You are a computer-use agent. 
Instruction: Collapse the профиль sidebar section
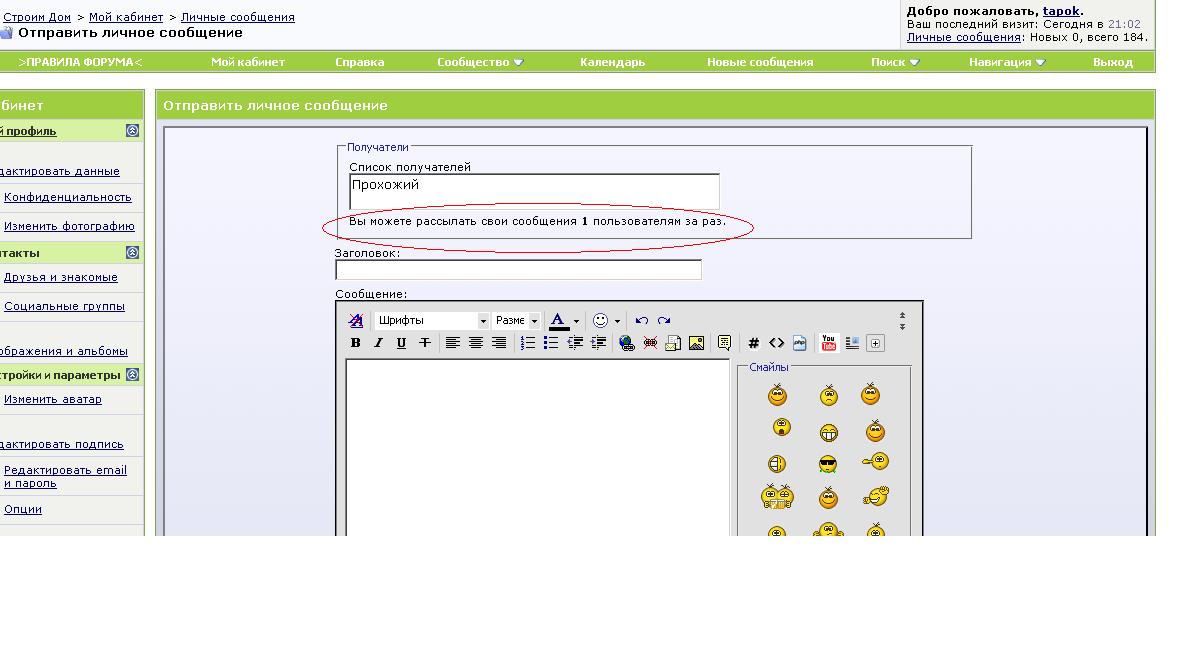pyautogui.click(x=132, y=131)
